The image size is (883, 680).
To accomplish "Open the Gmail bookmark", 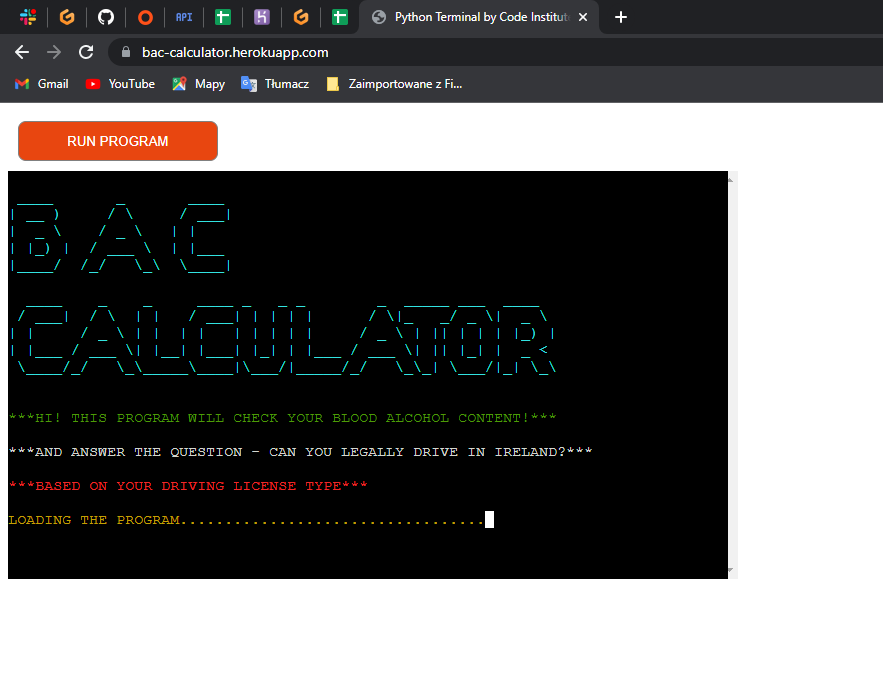I will click(x=41, y=84).
